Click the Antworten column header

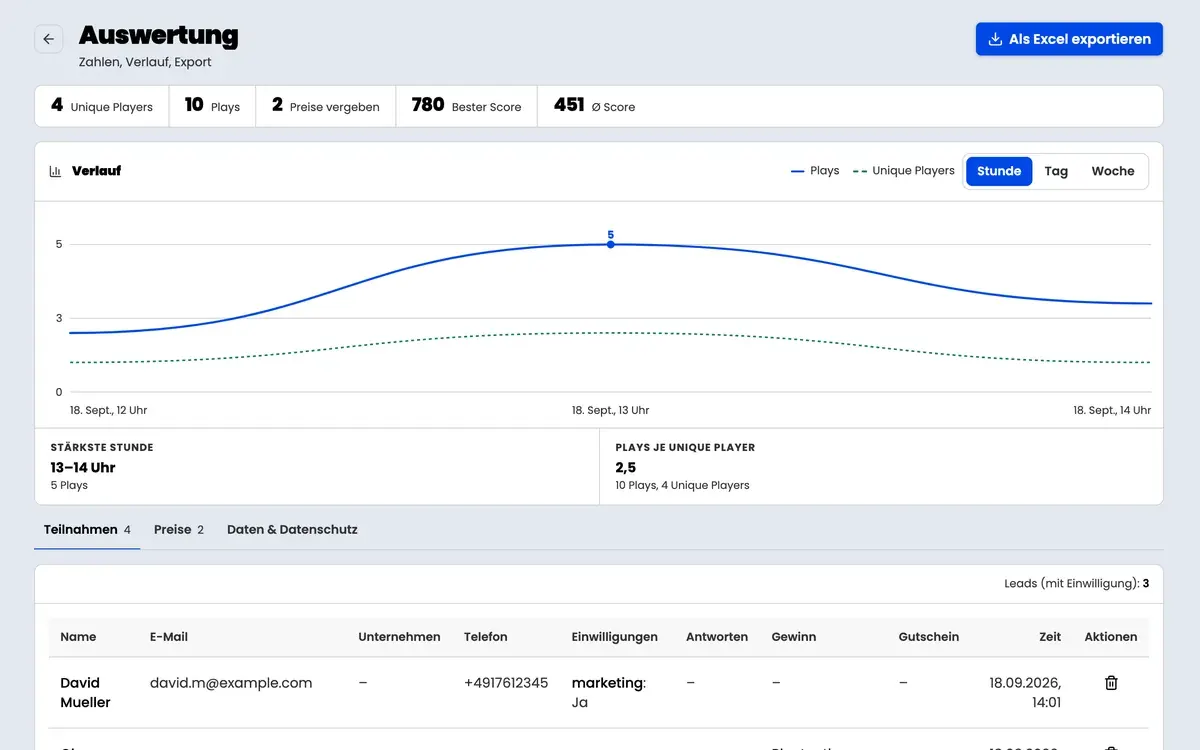tap(717, 637)
